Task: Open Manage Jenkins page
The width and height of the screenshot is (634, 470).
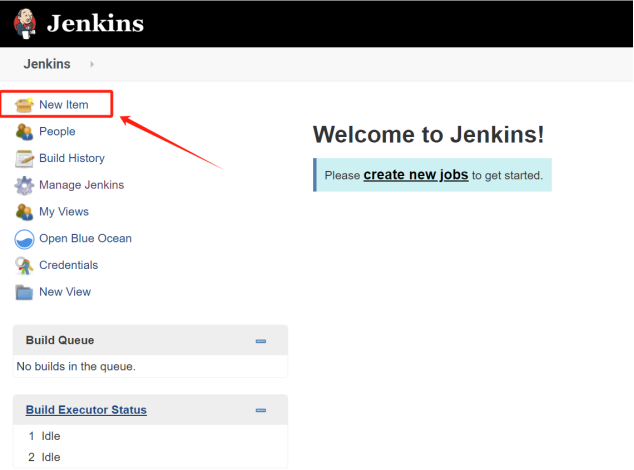Action: tap(81, 185)
